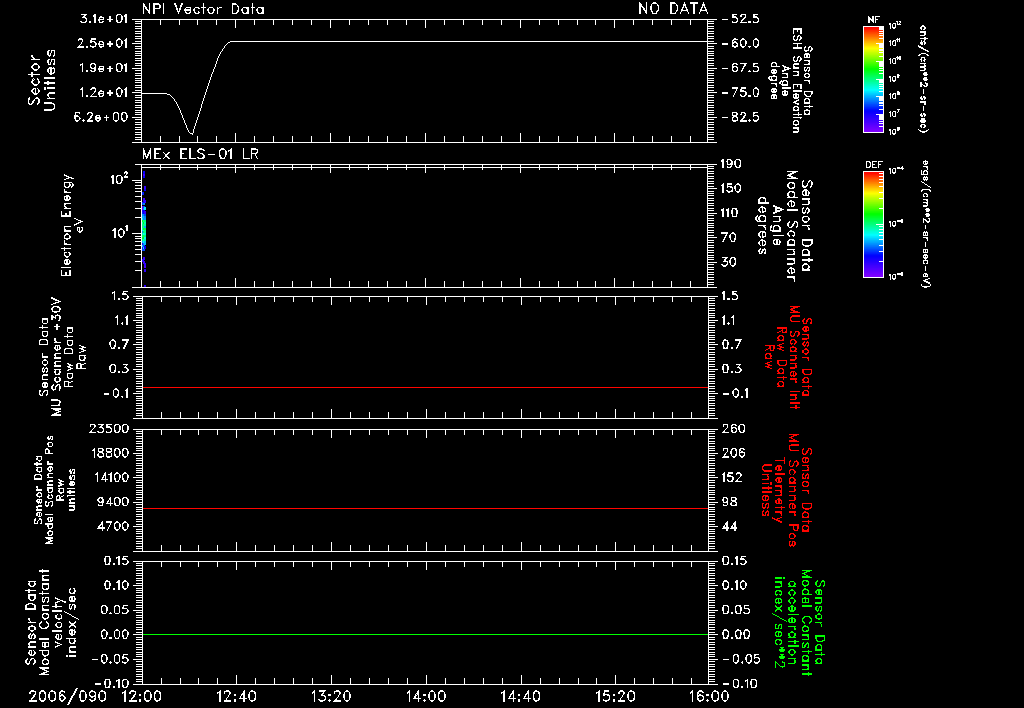Click the 70 Scanner Angle tick label
Viewport: 1024px width, 708px height.
coord(728,237)
